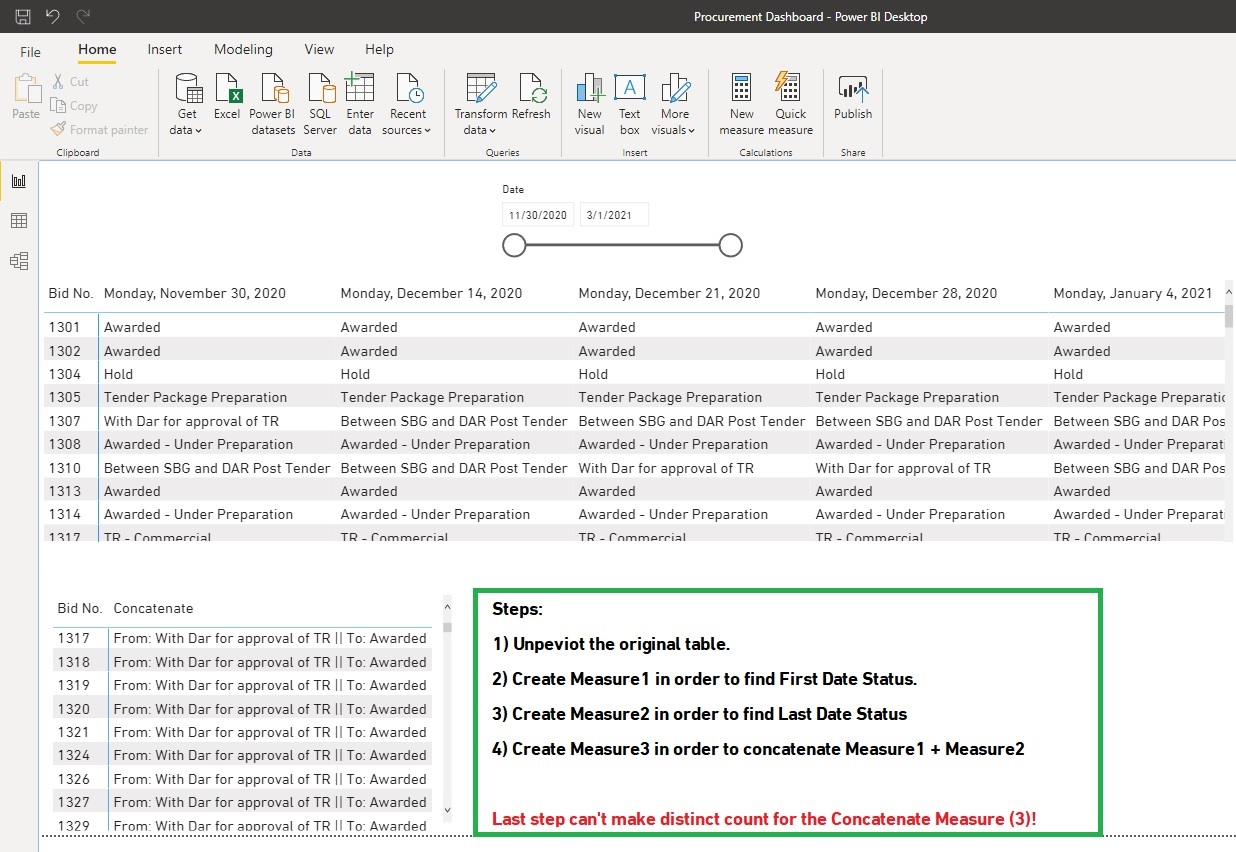The image size is (1236, 852).
Task: Sort by Bid No. column in matrix
Action: pyautogui.click(x=71, y=293)
